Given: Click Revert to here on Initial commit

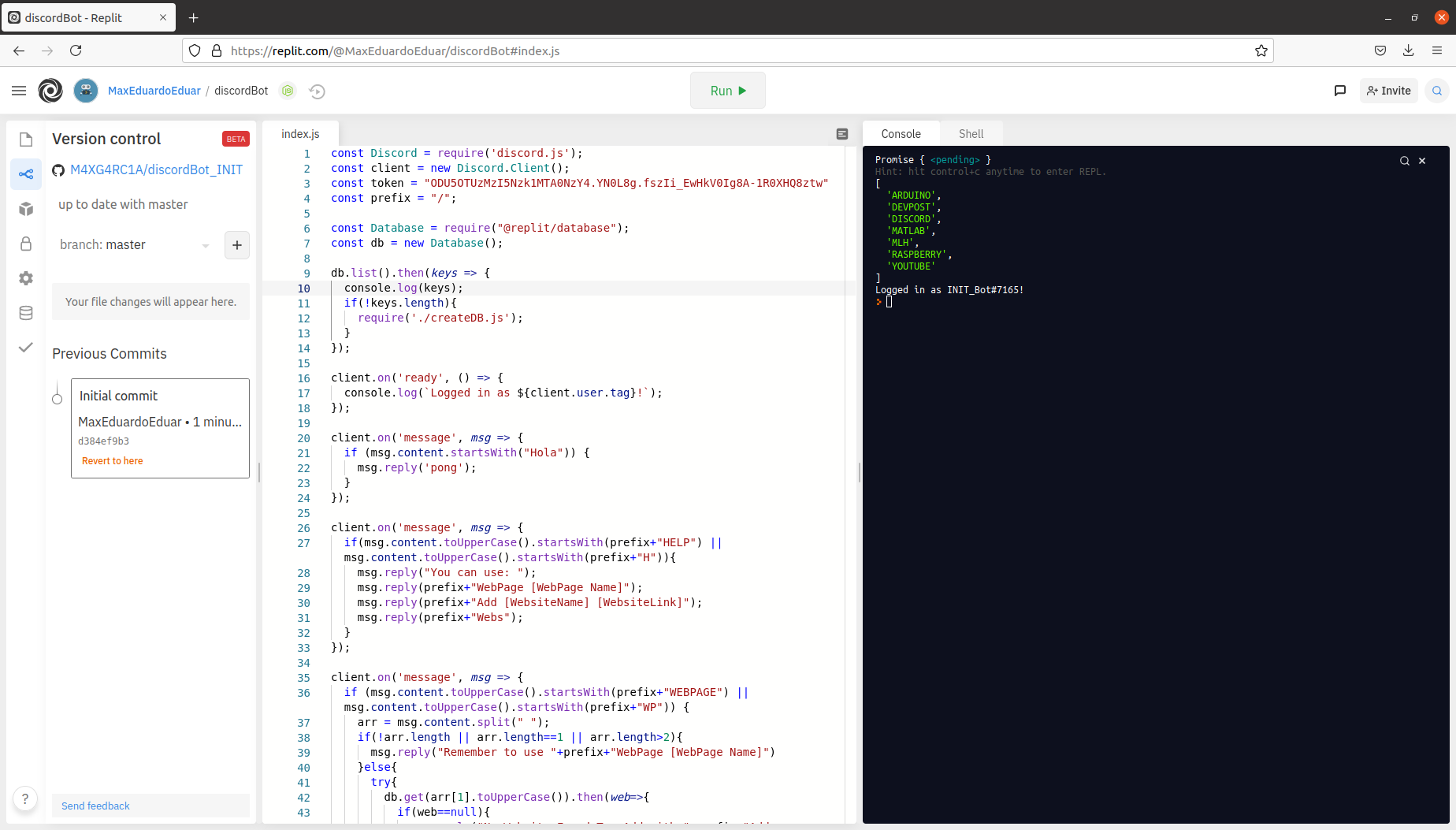Looking at the screenshot, I should tap(113, 461).
